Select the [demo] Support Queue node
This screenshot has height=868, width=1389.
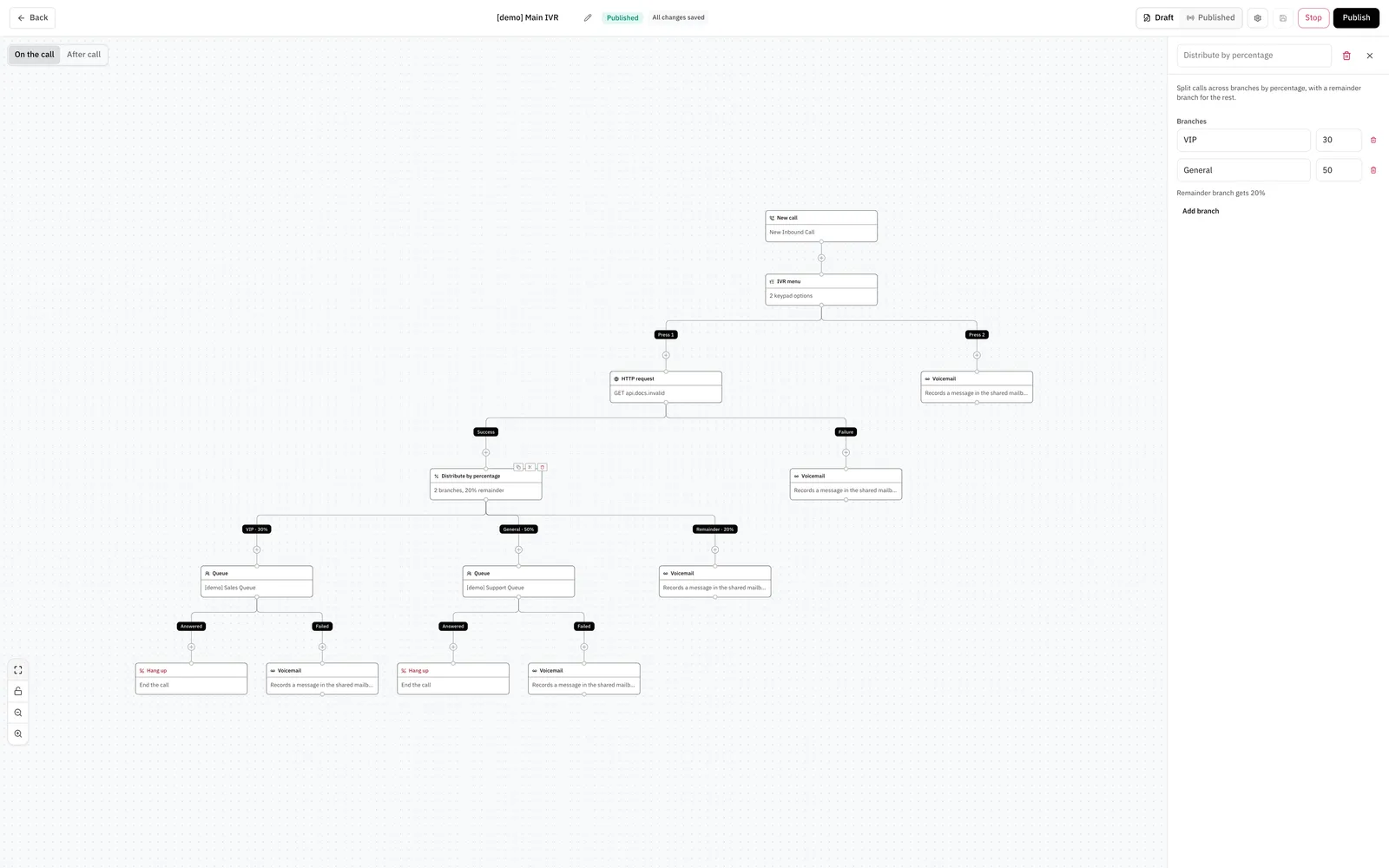pyautogui.click(x=518, y=581)
